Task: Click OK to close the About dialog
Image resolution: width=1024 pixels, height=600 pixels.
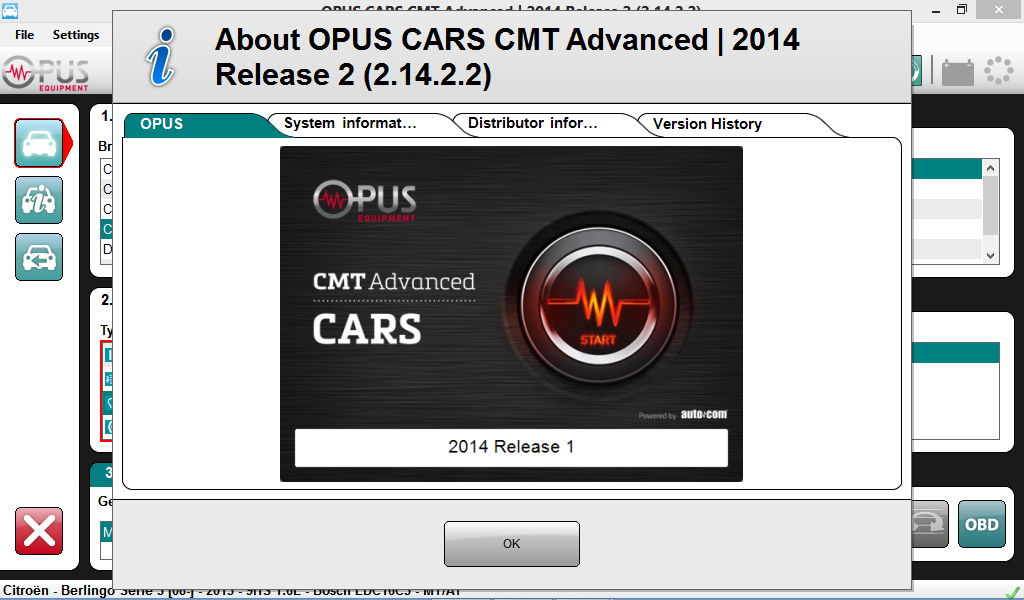Action: (511, 544)
